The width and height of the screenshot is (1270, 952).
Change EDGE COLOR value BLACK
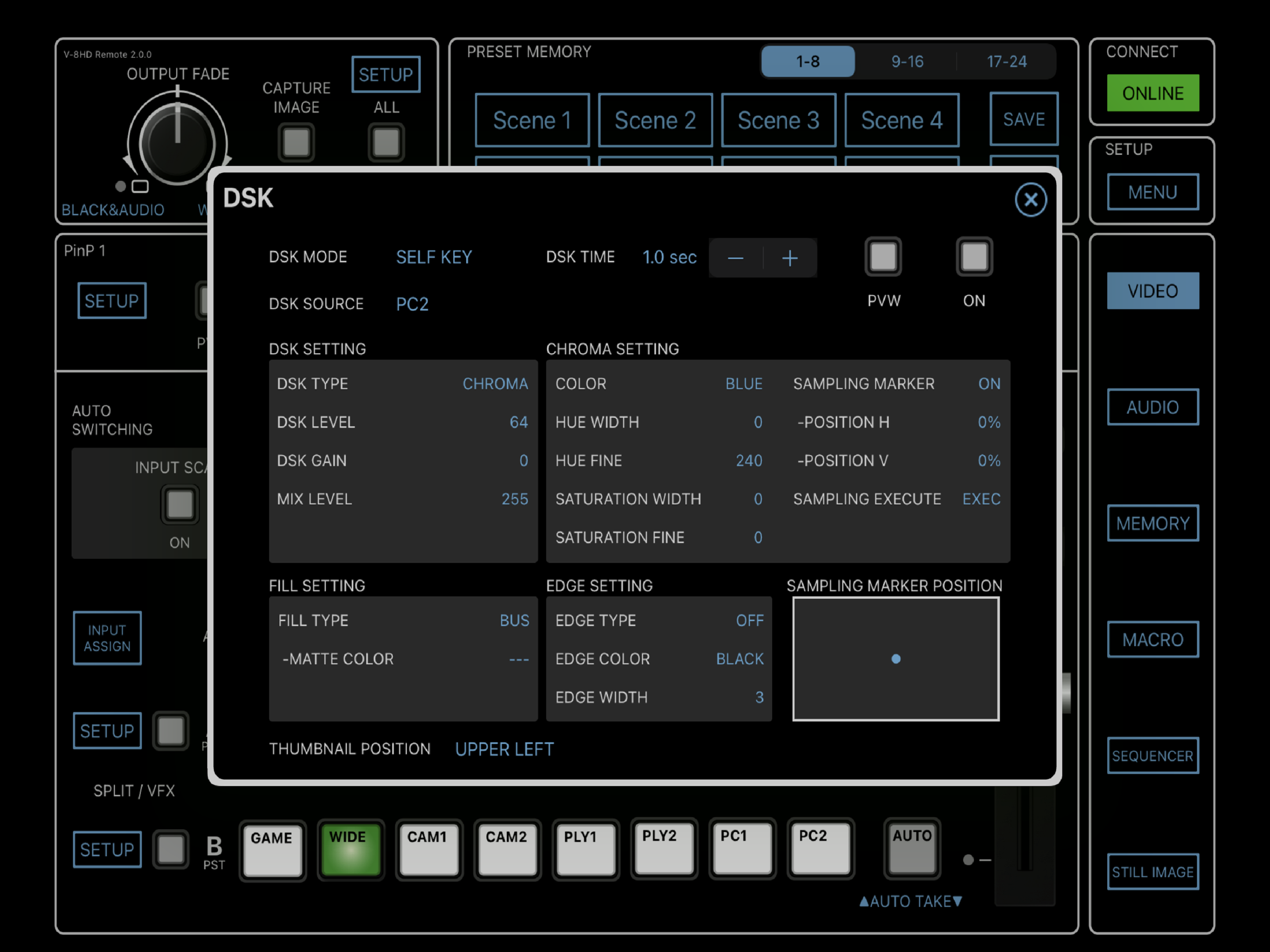coord(740,659)
